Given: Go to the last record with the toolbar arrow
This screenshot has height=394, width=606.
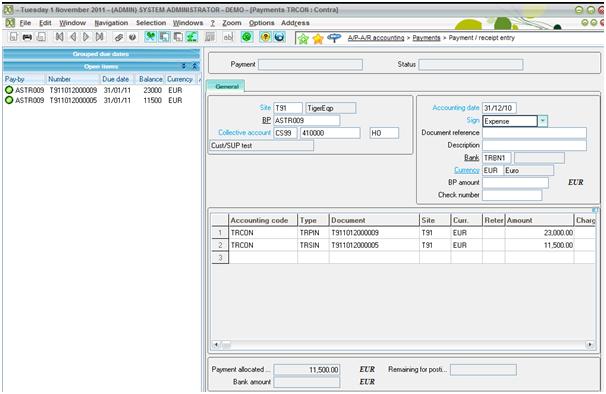Looking at the screenshot, I should (x=99, y=37).
